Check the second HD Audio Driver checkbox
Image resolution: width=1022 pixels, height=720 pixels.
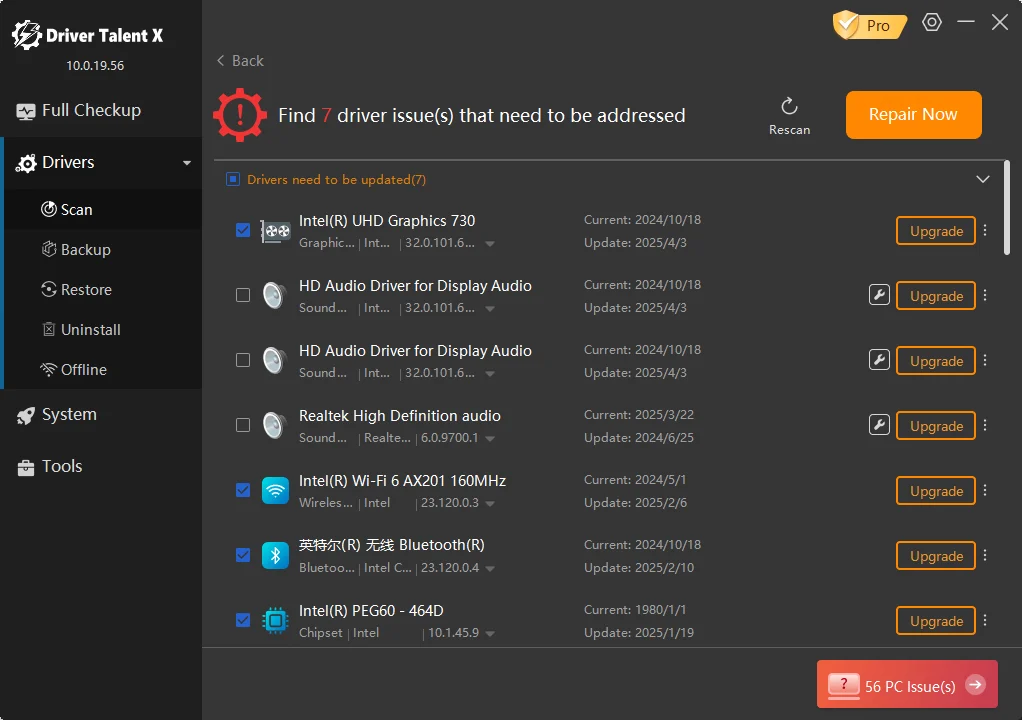[243, 360]
